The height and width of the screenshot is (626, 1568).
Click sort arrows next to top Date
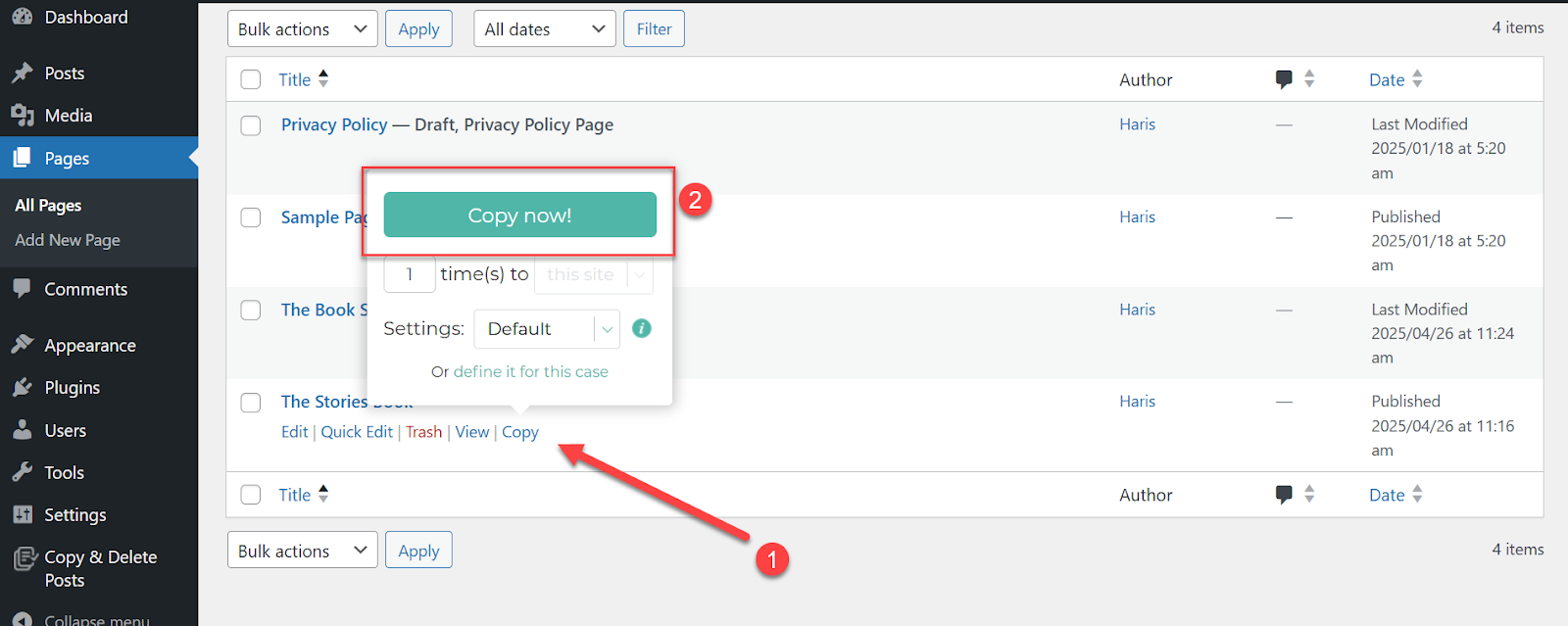[x=1417, y=79]
